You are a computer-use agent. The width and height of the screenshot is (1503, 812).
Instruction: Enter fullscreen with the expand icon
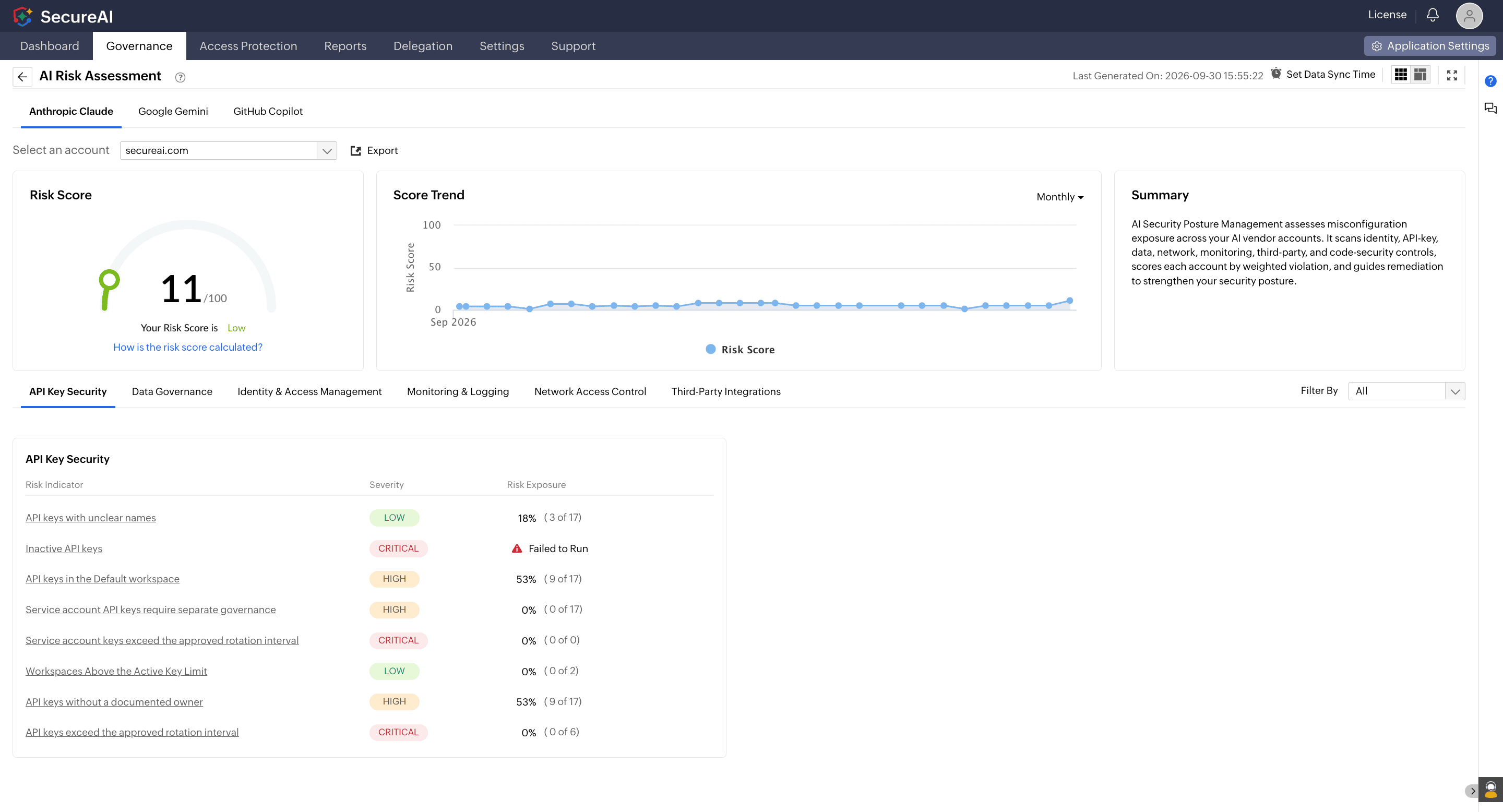(1452, 75)
